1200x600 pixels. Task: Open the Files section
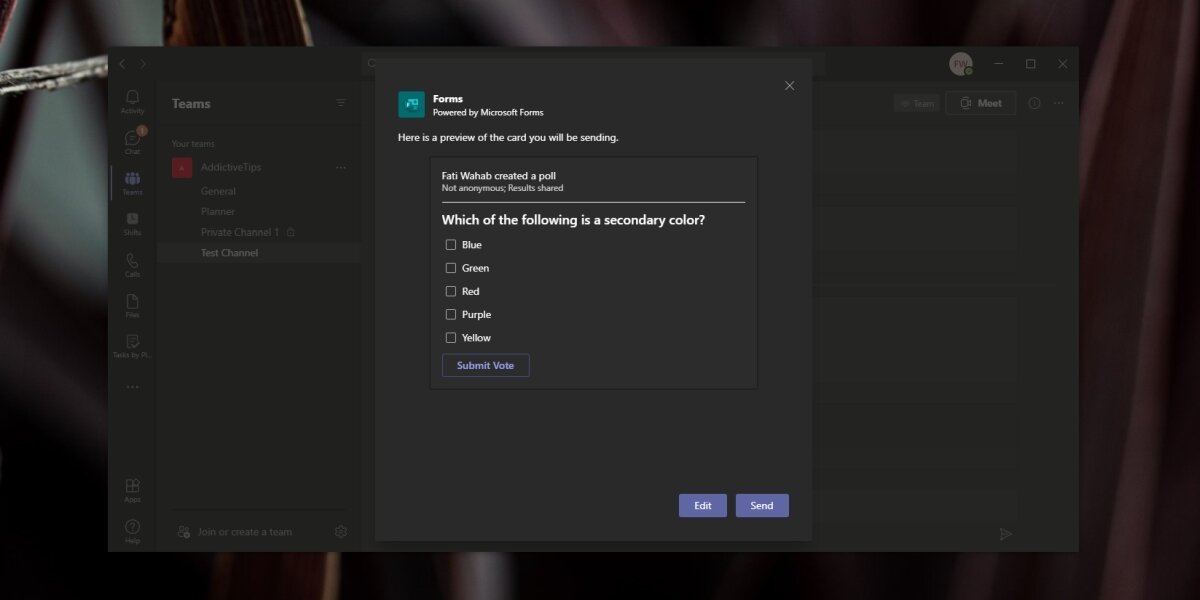tap(132, 302)
